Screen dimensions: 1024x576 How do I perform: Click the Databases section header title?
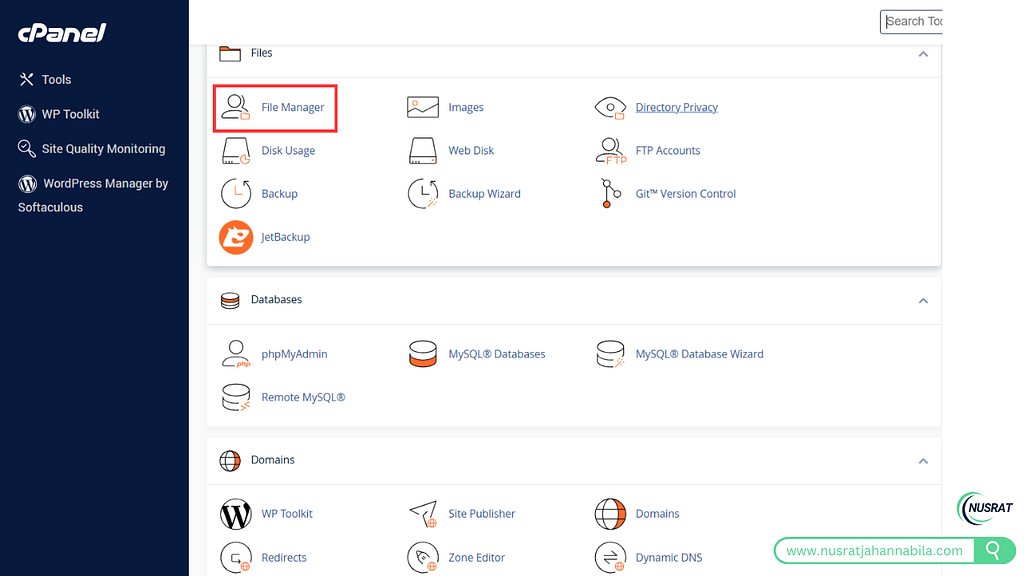pos(276,300)
